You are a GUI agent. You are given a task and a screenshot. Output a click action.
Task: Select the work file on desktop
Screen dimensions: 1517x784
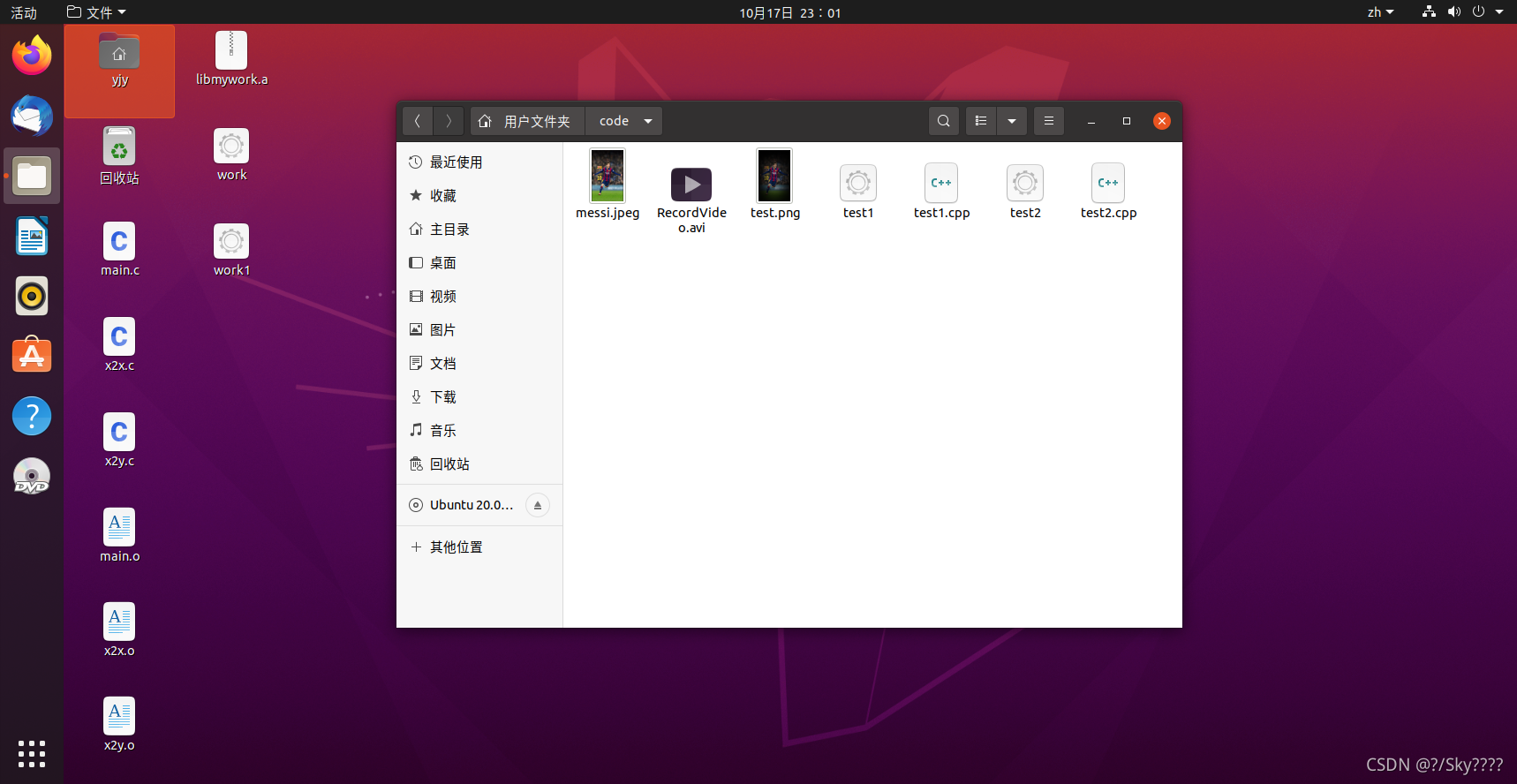(x=231, y=155)
